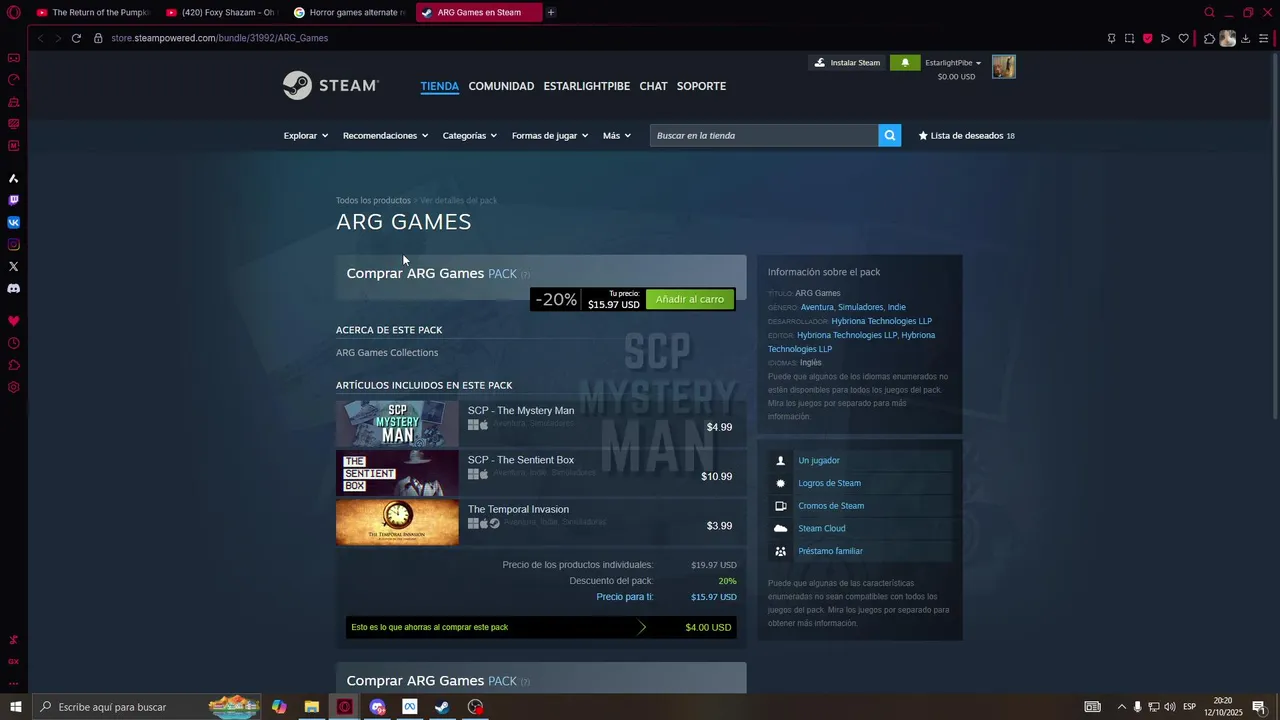Image resolution: width=1280 pixels, height=720 pixels.
Task: Open the Opera GX main menu logo
Action: pos(13,12)
